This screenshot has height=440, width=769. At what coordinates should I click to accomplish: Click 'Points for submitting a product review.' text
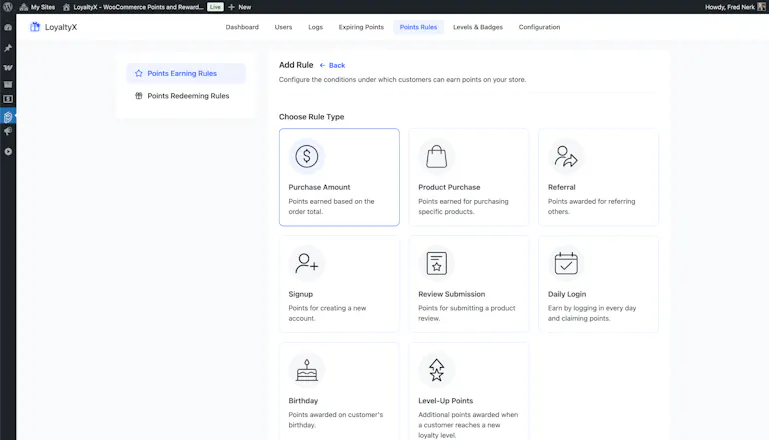click(467, 313)
